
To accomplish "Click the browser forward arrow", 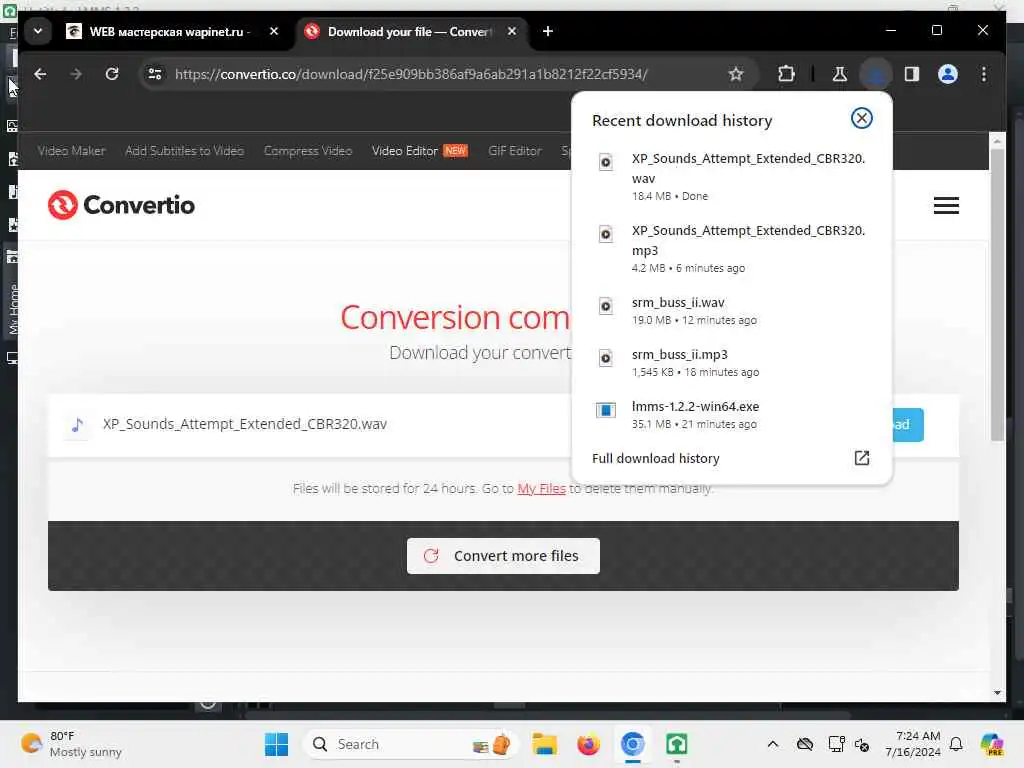I will [76, 74].
